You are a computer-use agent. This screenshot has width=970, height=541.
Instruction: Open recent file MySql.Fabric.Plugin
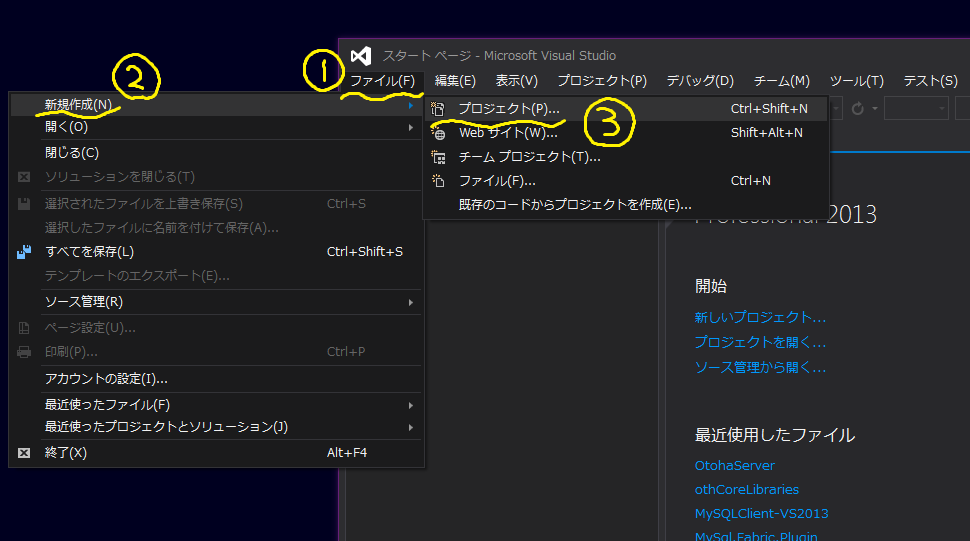(756, 536)
